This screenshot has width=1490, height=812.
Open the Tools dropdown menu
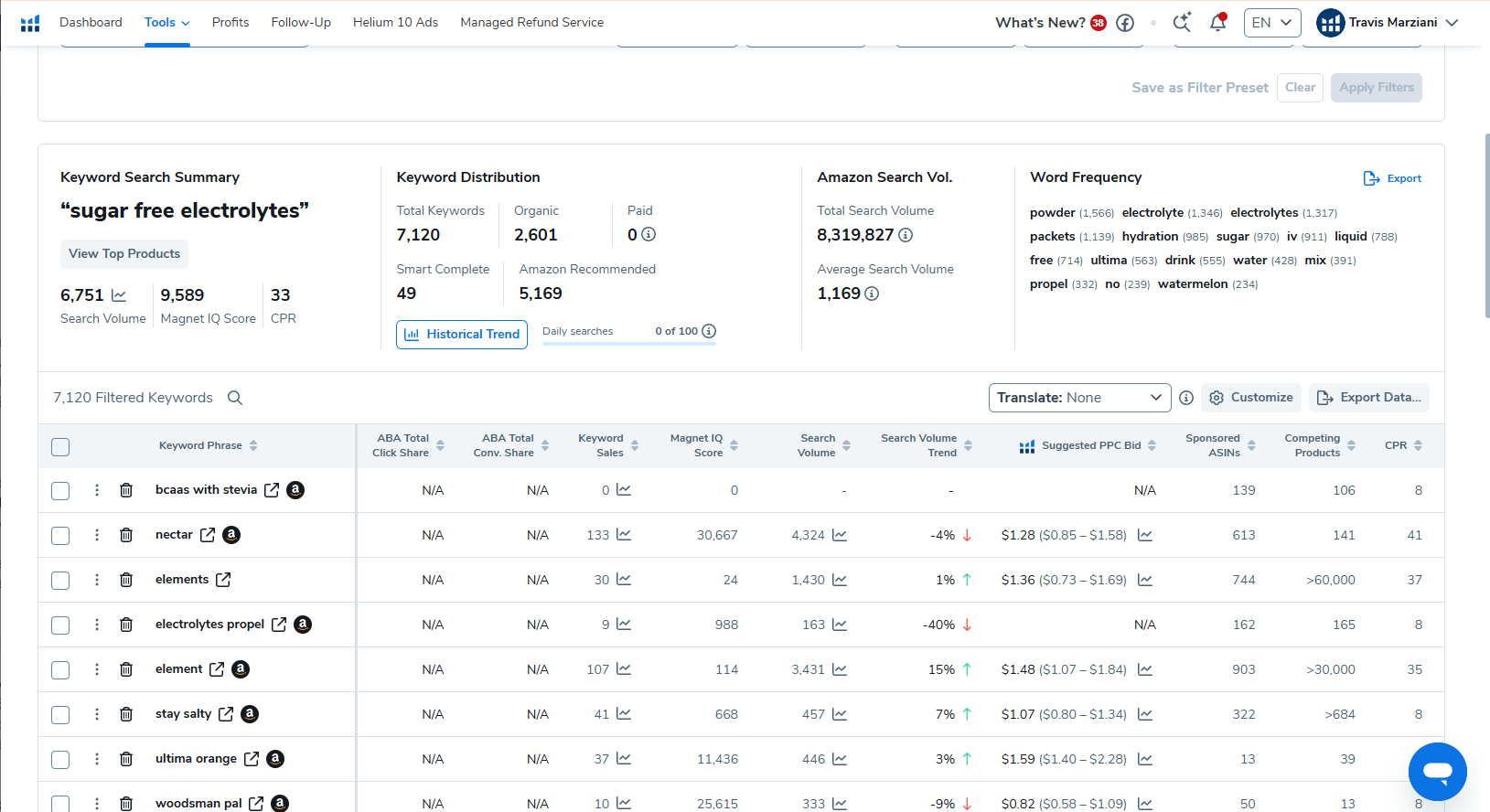point(167,22)
